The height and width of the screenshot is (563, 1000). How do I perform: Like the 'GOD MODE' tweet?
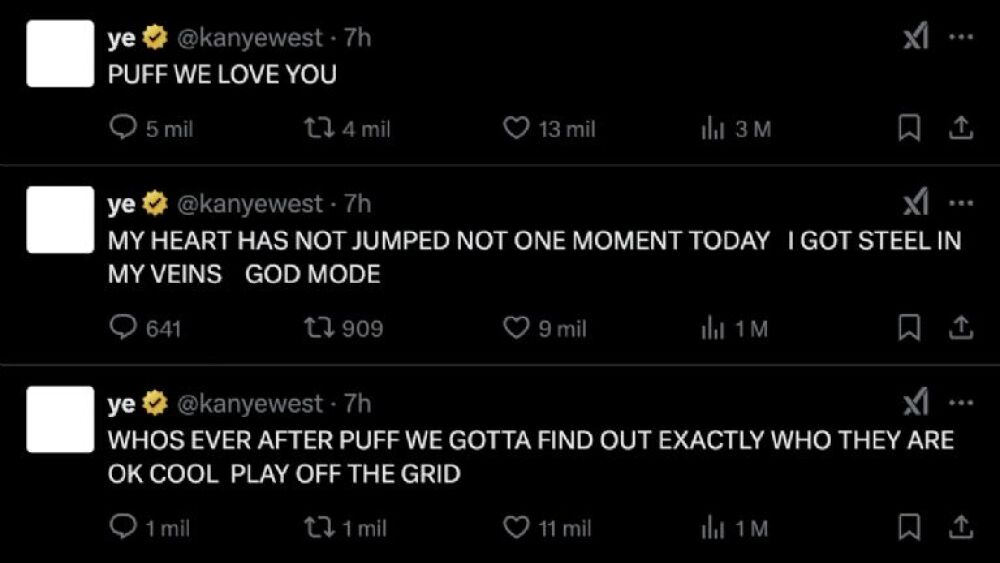[515, 328]
